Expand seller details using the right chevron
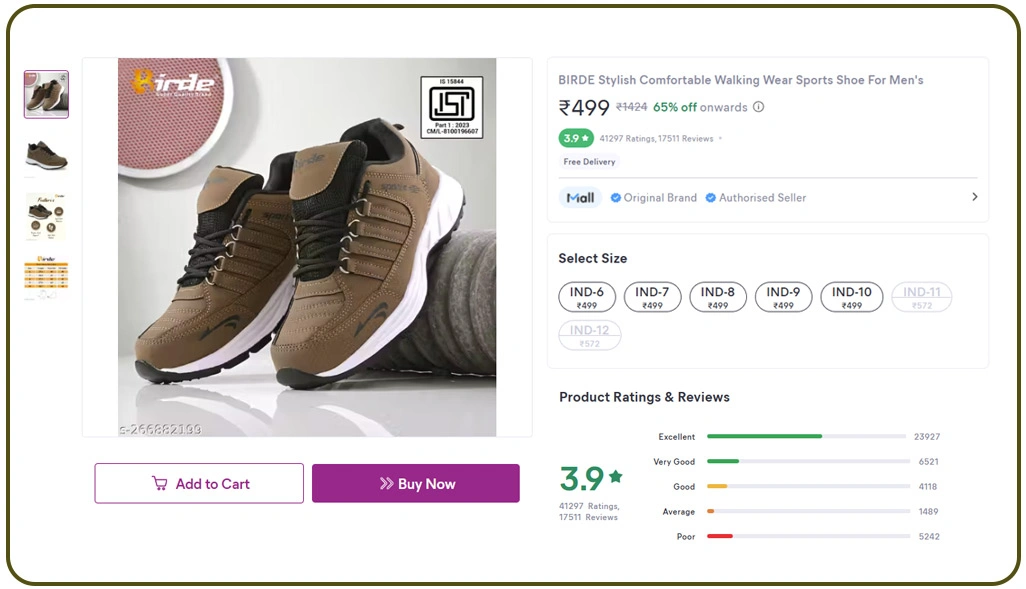 tap(975, 197)
